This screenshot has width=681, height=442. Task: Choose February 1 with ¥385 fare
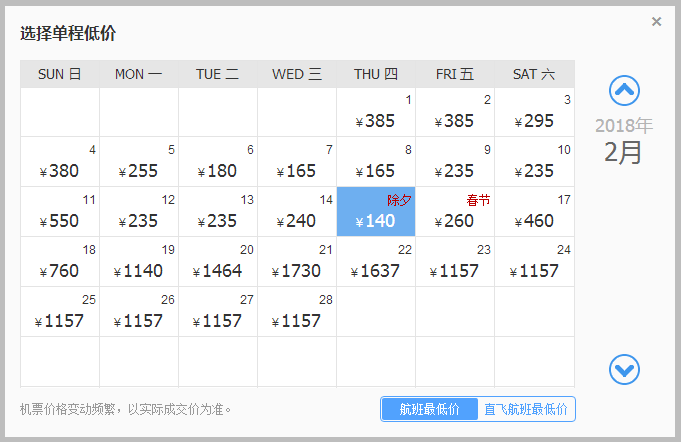pos(376,112)
